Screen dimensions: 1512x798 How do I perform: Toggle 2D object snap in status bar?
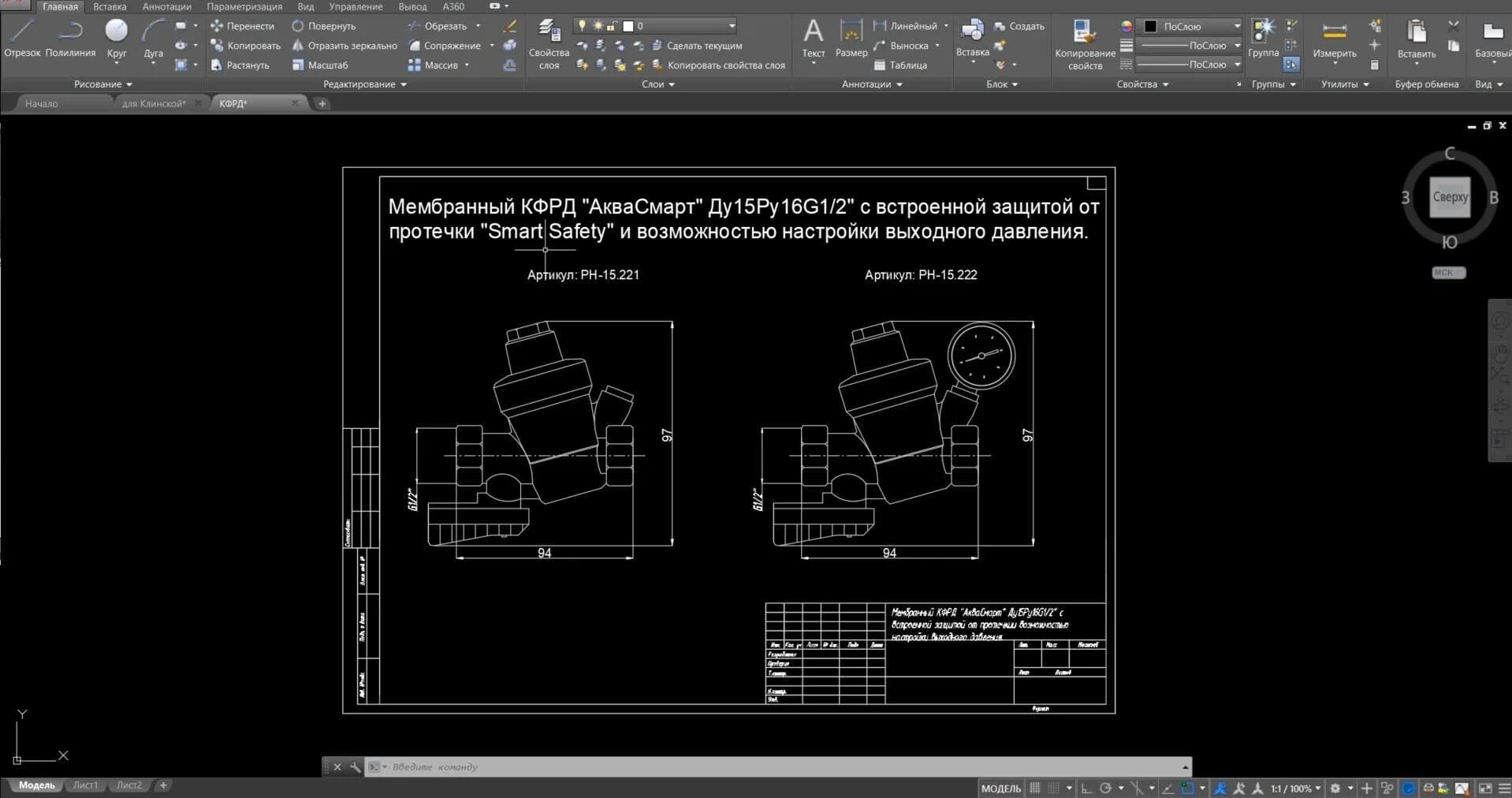(1187, 788)
